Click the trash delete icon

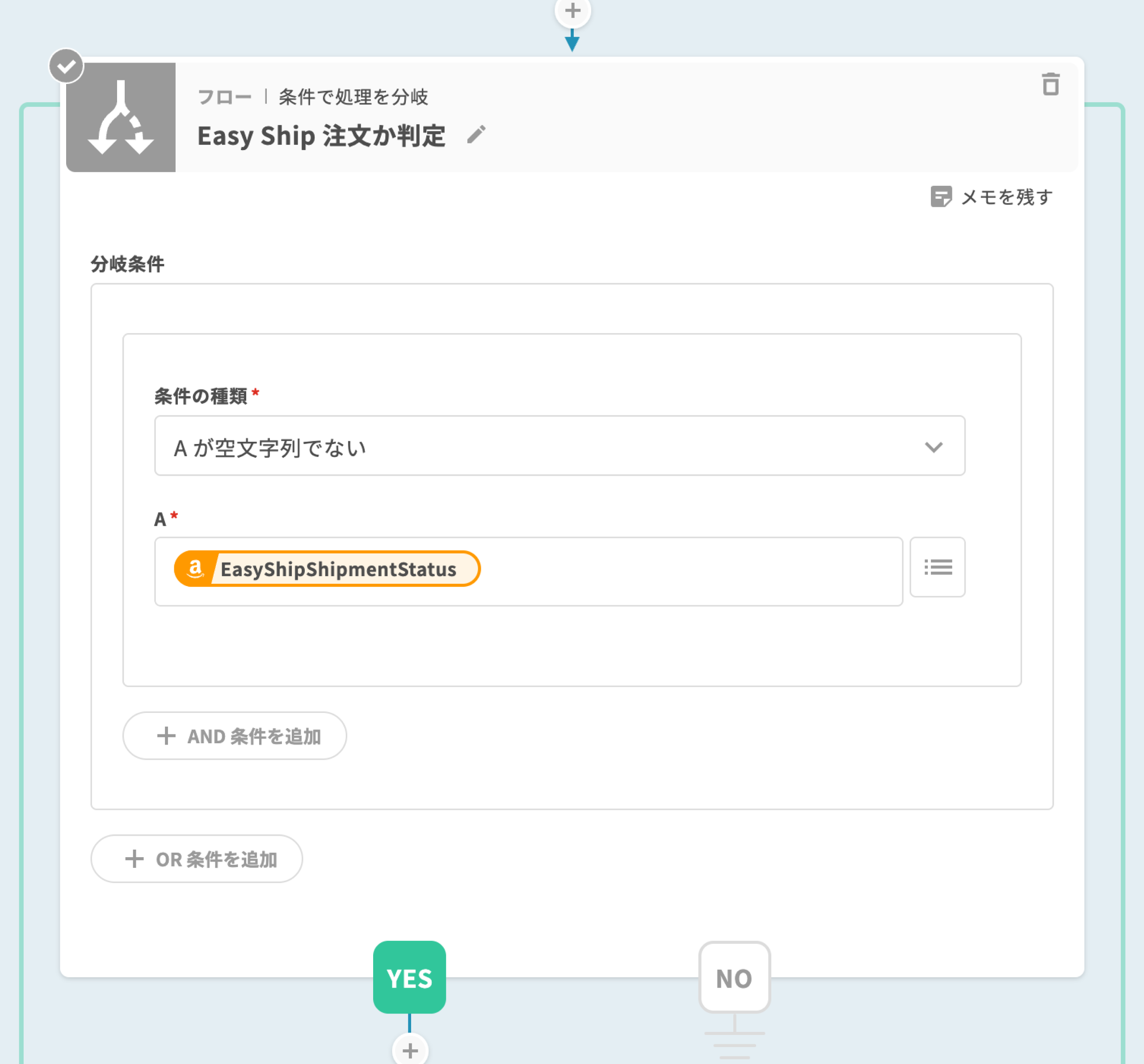pos(1050,84)
